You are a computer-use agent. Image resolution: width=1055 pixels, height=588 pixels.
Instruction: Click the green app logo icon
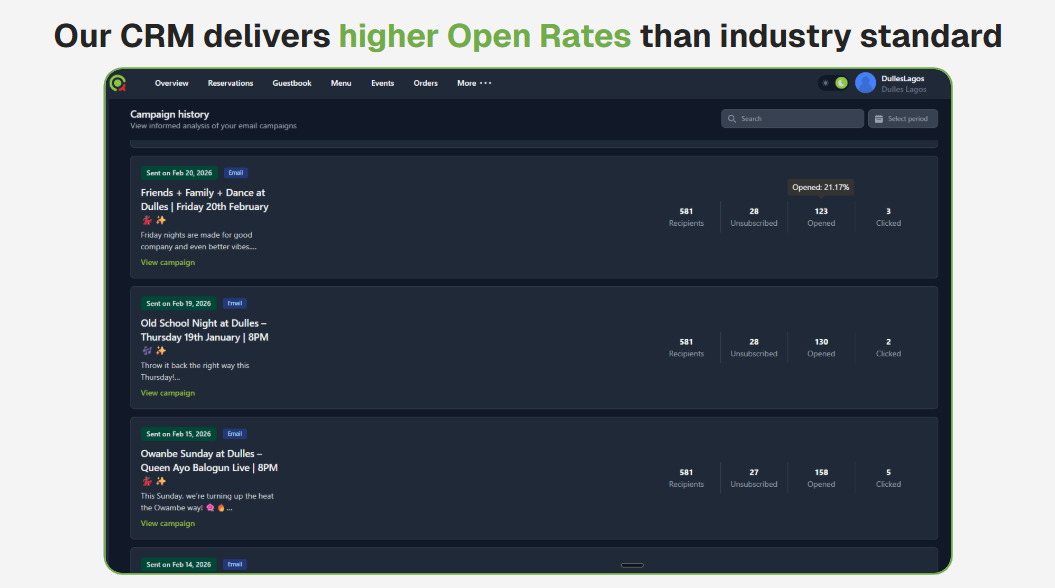click(x=118, y=83)
